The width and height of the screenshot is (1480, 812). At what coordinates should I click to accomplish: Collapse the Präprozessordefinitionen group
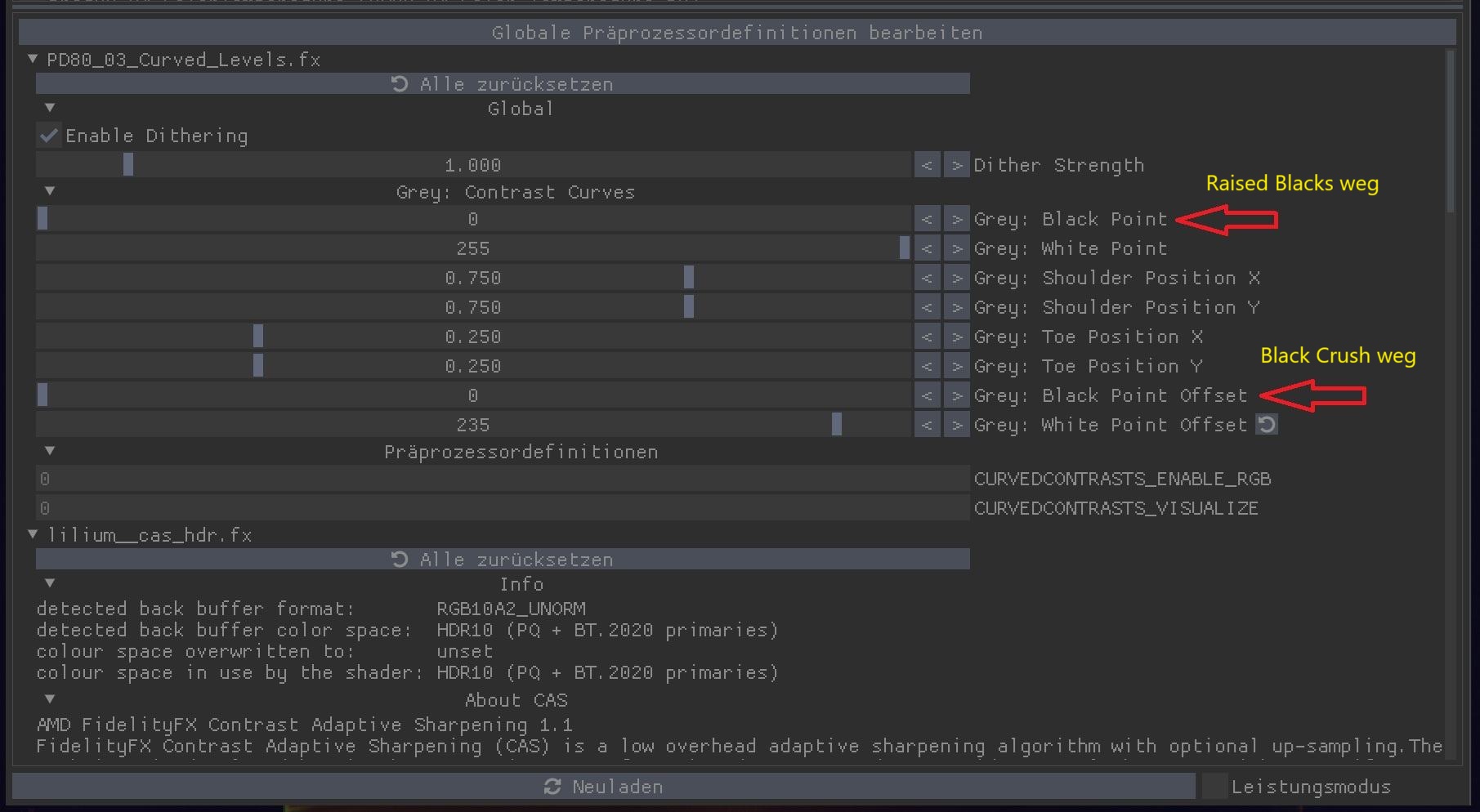[x=50, y=451]
